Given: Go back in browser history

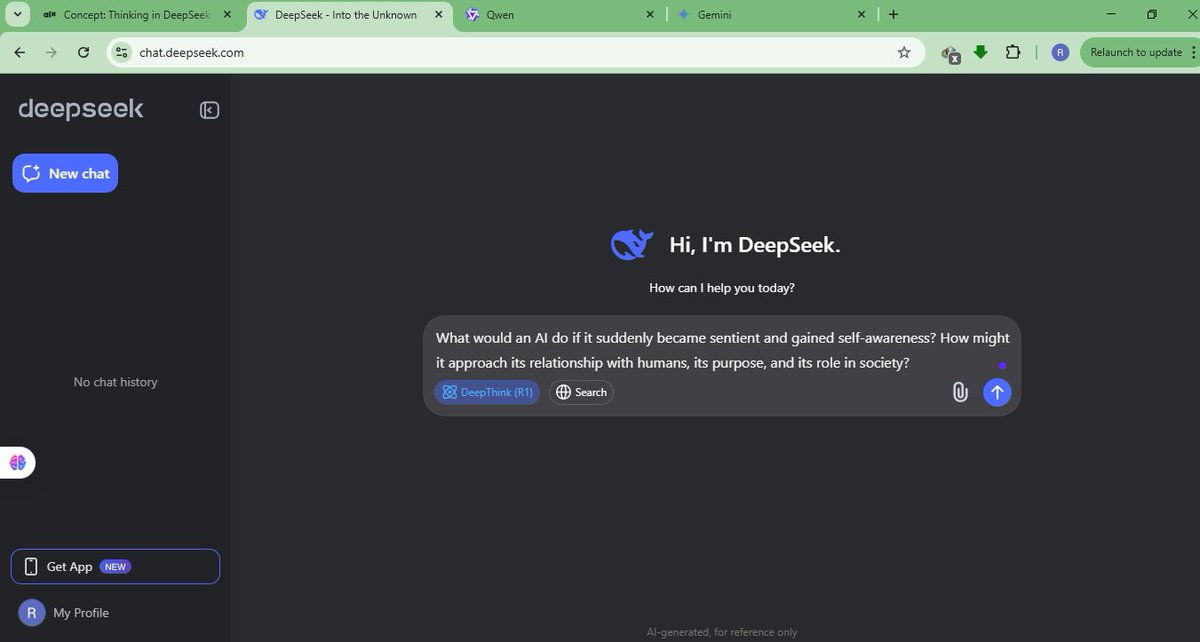Looking at the screenshot, I should (x=19, y=52).
